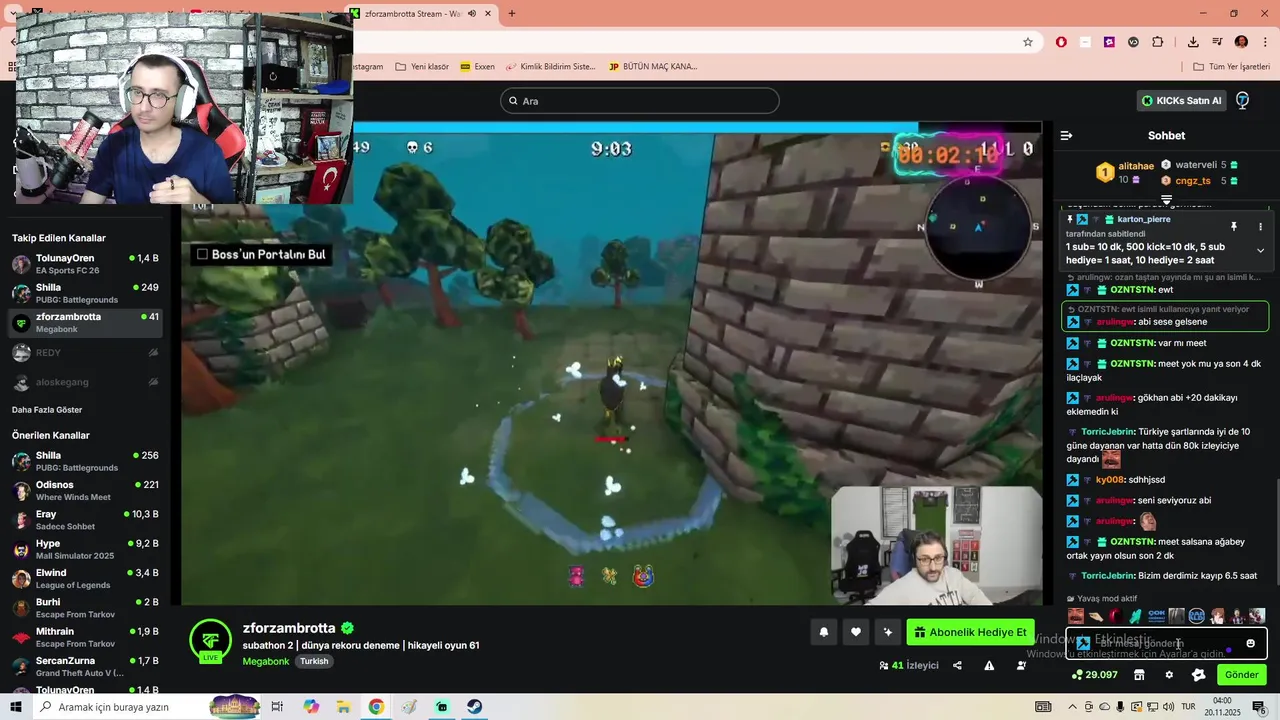Viewport: 1280px width, 720px height.
Task: Open the Kimlik Bildirim Sistemi bookmark
Action: 551,67
